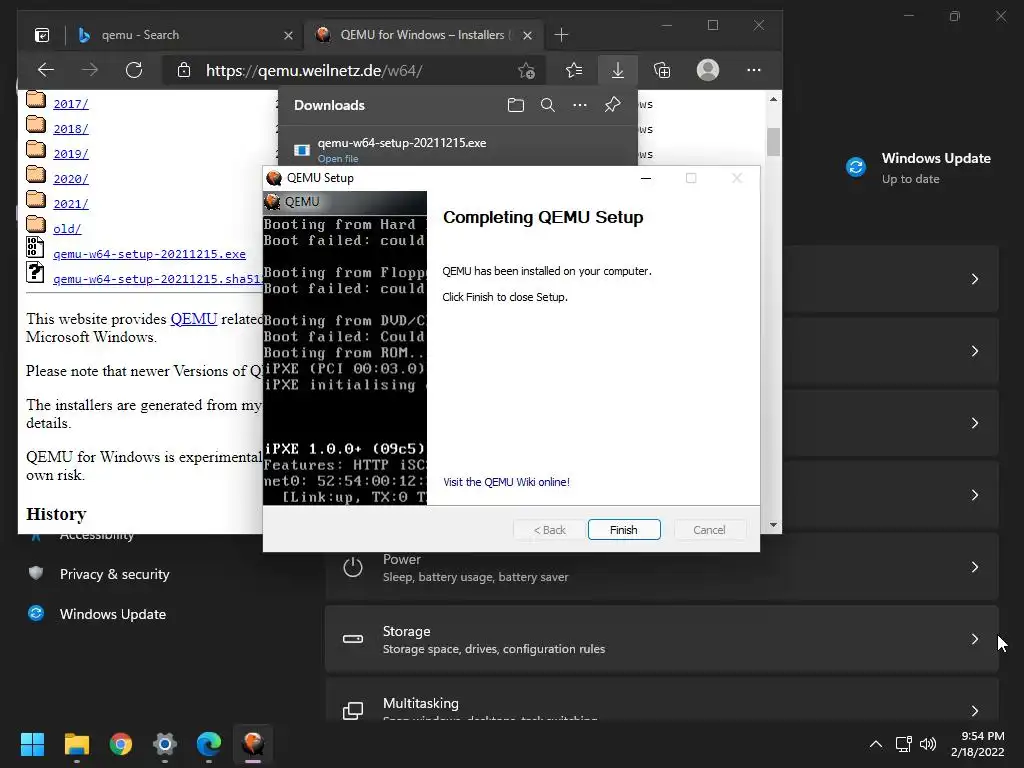Open the 2019/ folder link
Image resolution: width=1024 pixels, height=768 pixels.
[71, 154]
